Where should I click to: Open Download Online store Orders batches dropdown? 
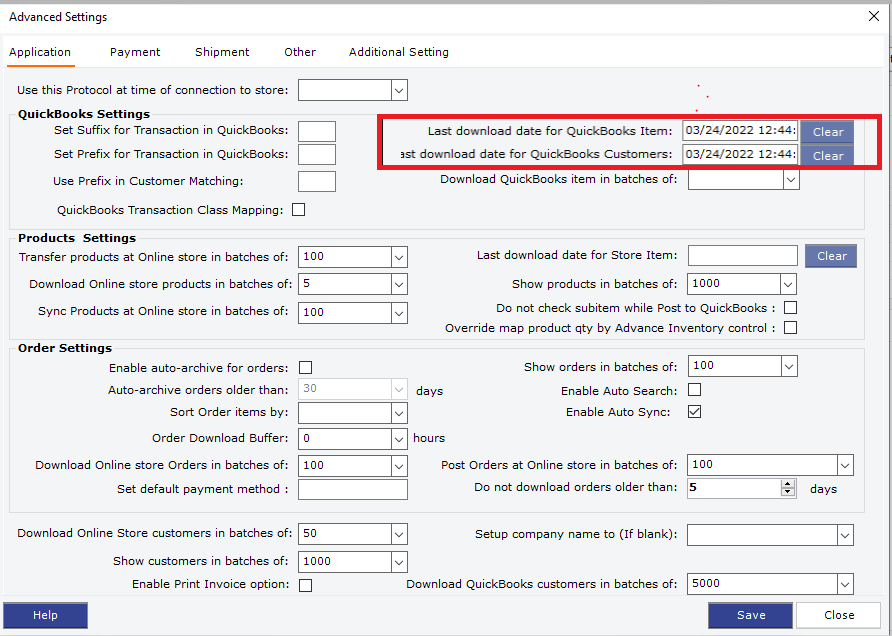[x=399, y=466]
